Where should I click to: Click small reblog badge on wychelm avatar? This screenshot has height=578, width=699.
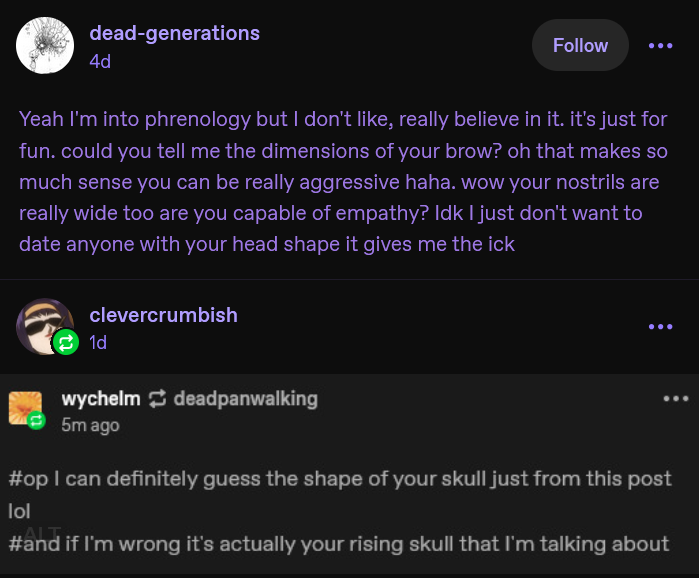tap(36, 421)
